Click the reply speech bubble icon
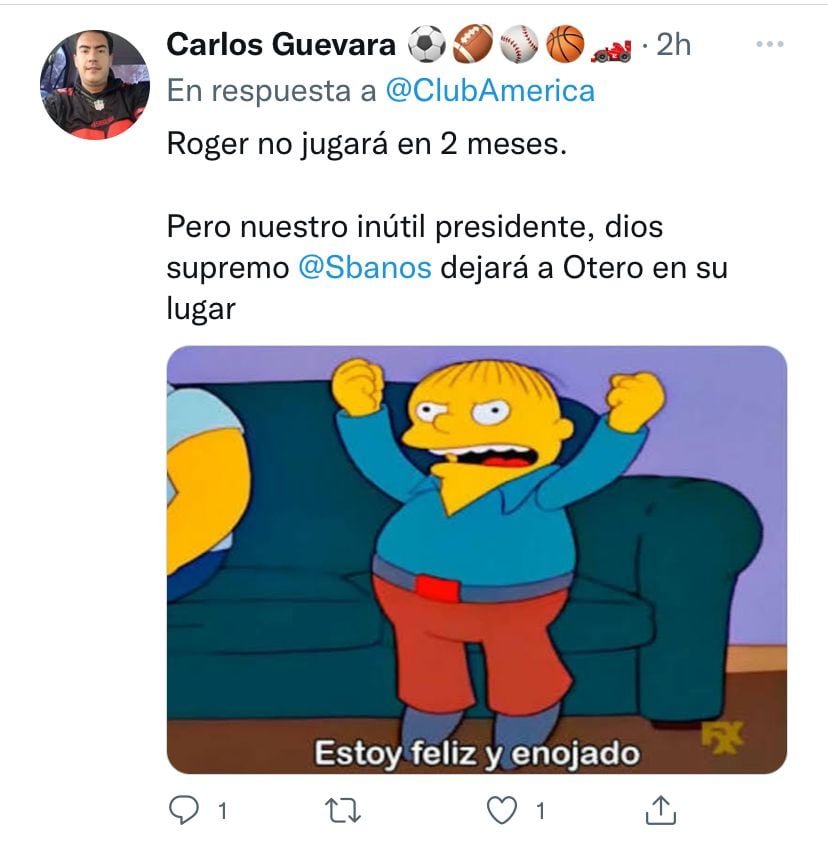 [184, 810]
